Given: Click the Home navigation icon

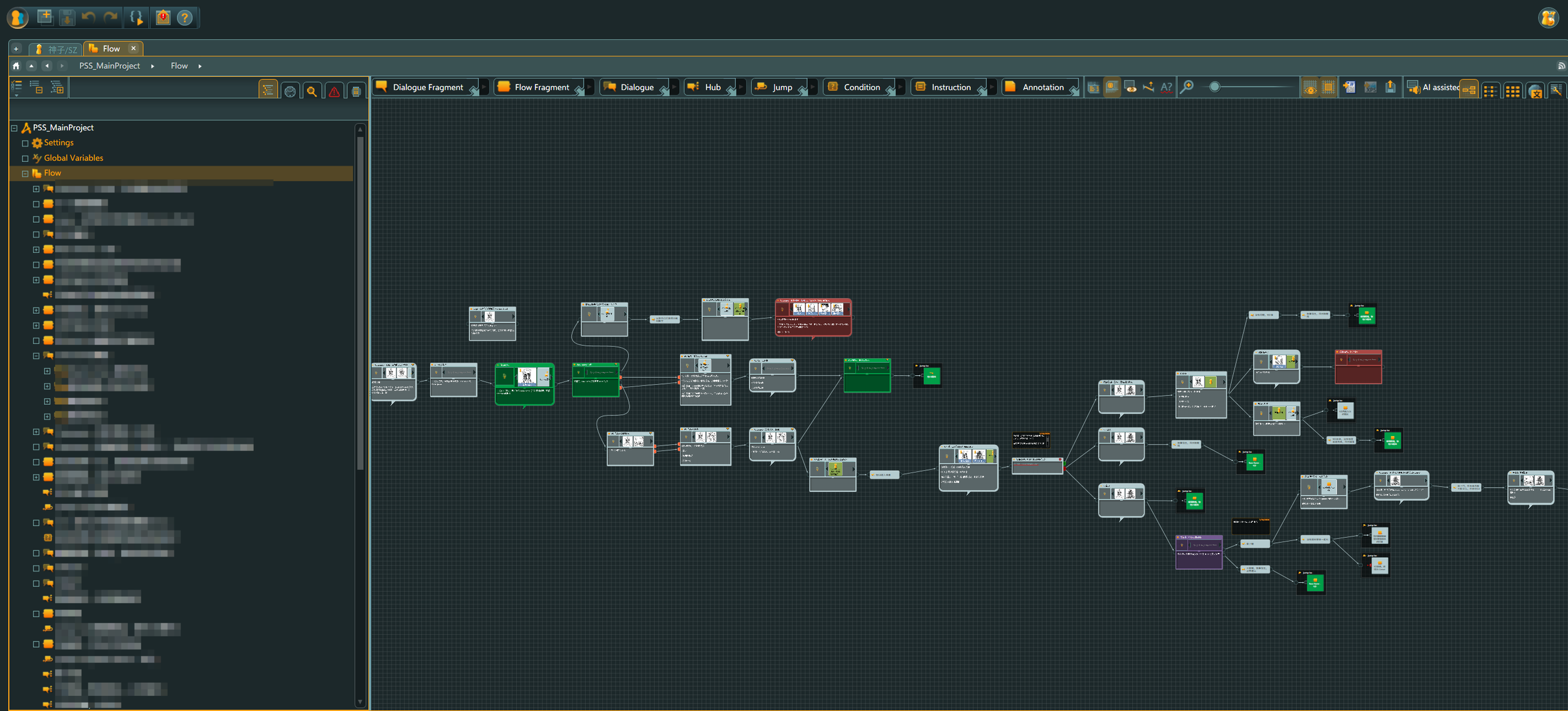Looking at the screenshot, I should coord(16,66).
